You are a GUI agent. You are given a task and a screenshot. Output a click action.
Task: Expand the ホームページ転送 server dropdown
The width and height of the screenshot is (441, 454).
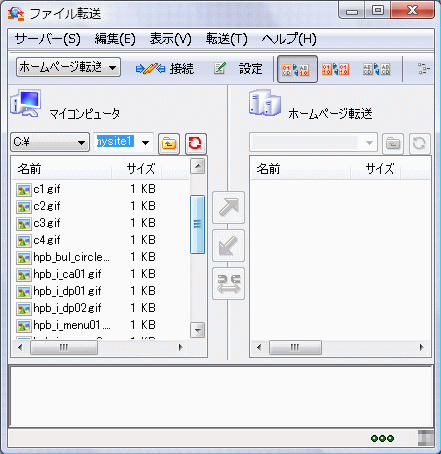tap(68, 68)
